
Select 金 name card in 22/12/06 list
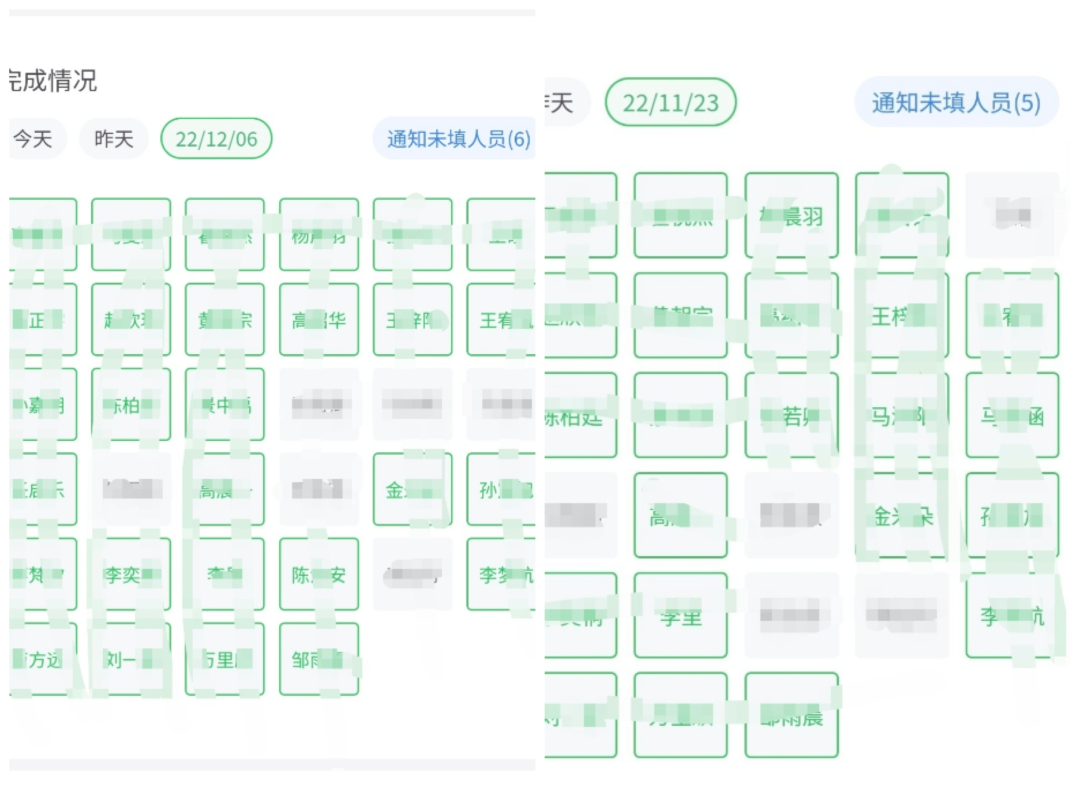[x=413, y=489]
